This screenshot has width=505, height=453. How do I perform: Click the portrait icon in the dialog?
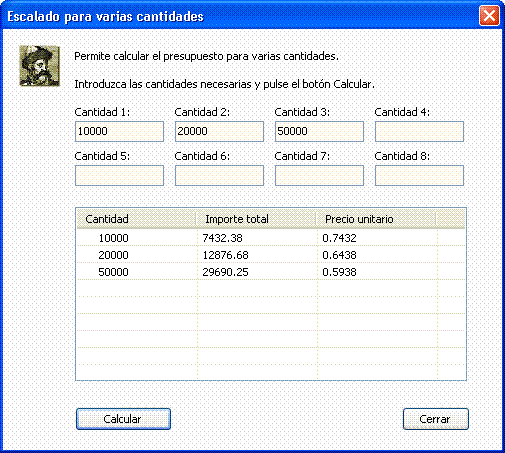40,66
